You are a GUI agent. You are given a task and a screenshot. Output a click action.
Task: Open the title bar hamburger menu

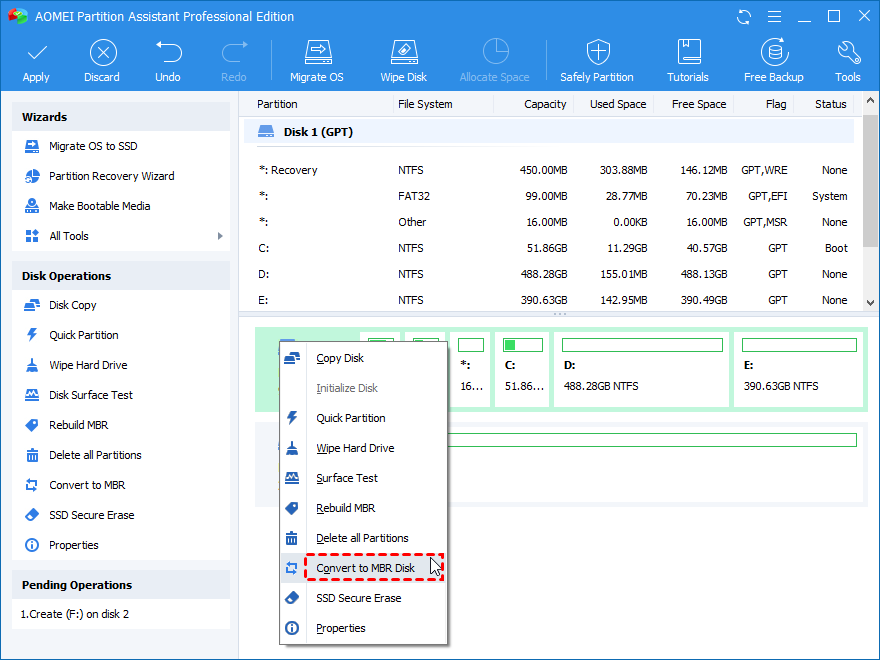pos(773,16)
